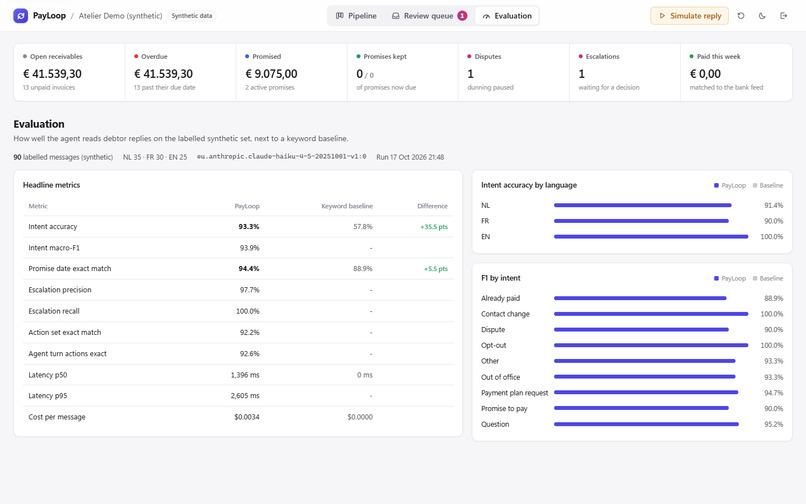Select the Promises kept card
The image size is (806, 504).
[x=402, y=72]
